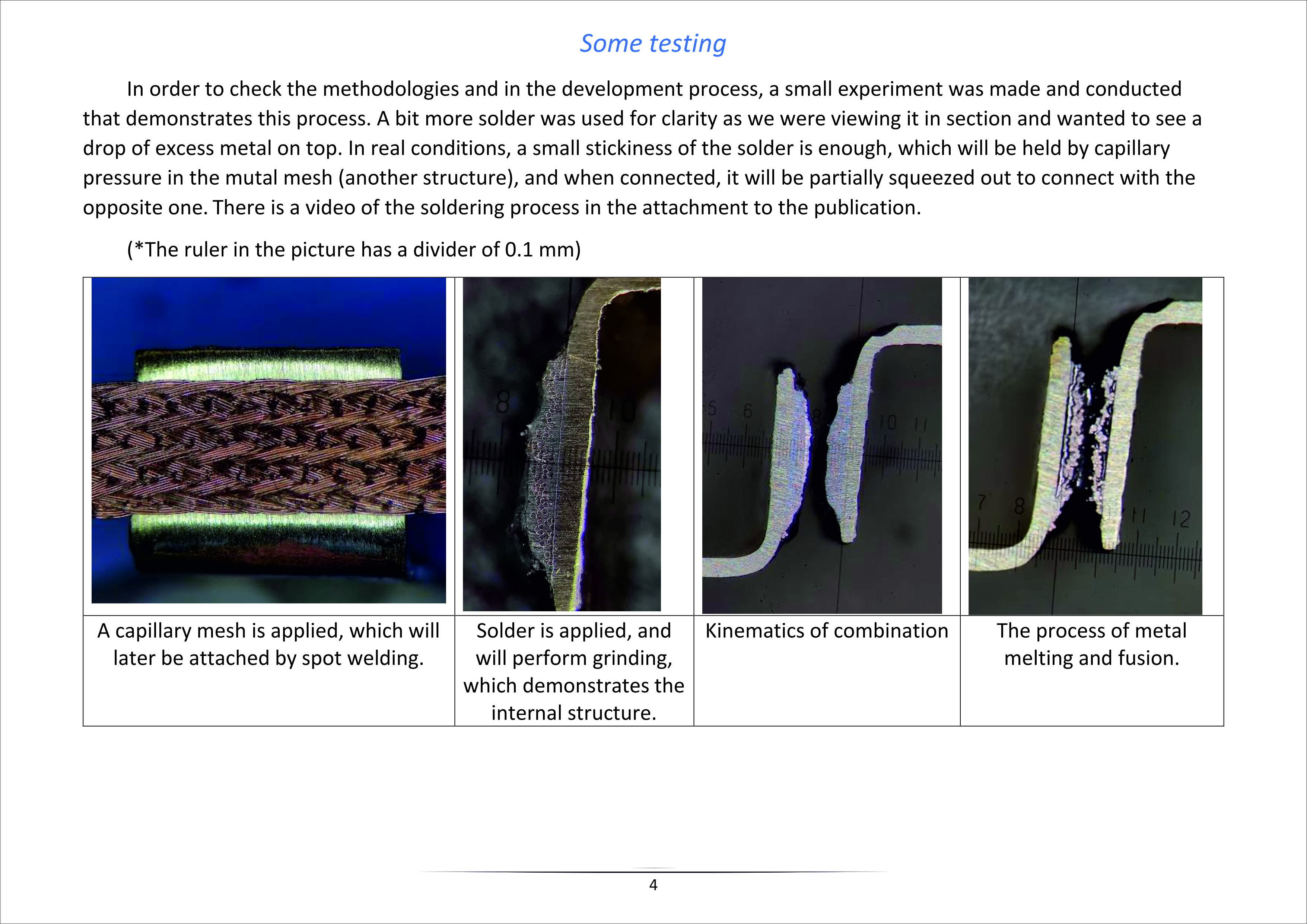Image resolution: width=1307 pixels, height=924 pixels.
Task: Open the applied solder cross-section photo
Action: click(562, 445)
